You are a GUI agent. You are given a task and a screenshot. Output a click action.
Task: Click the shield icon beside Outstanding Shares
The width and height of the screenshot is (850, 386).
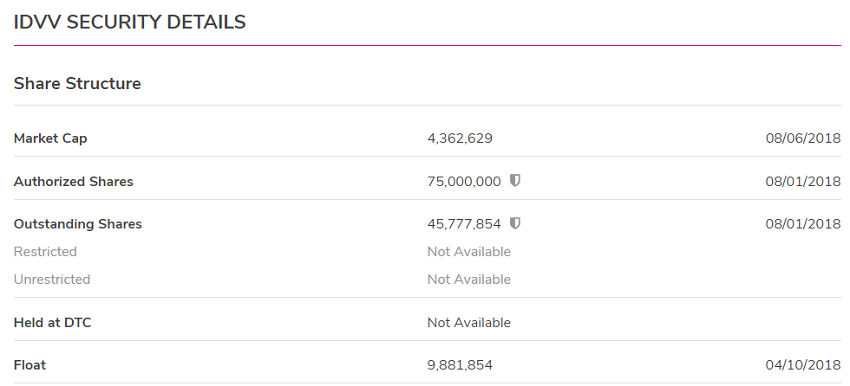pyautogui.click(x=515, y=223)
